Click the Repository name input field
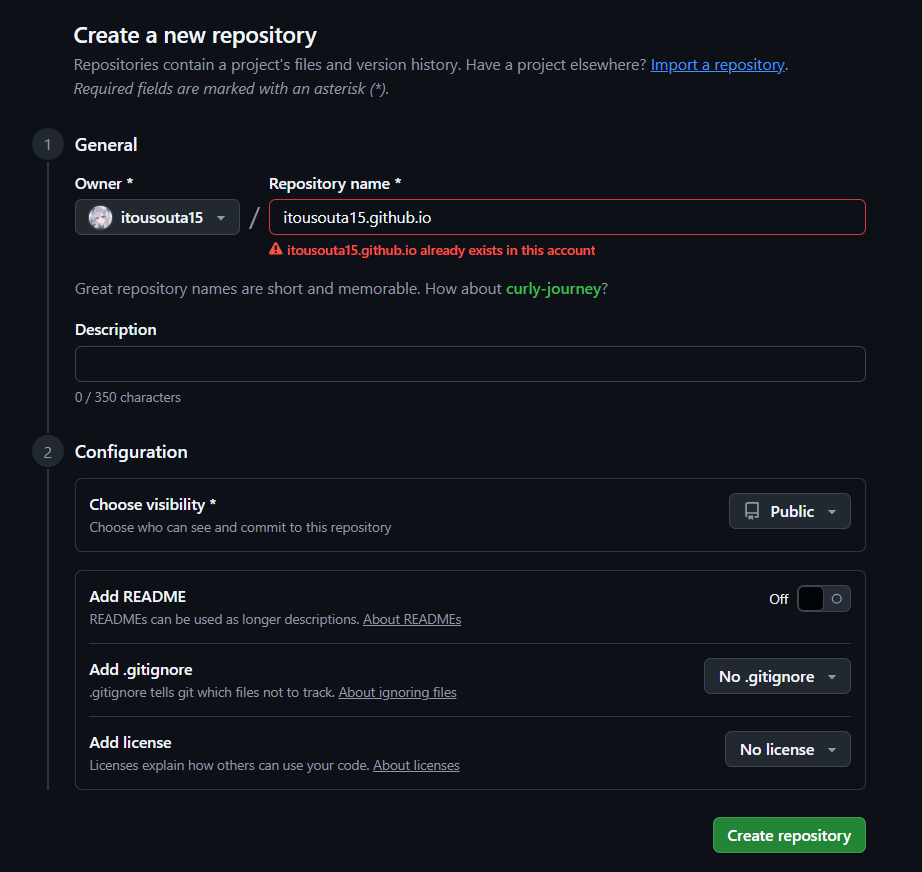The image size is (922, 872). pos(567,217)
